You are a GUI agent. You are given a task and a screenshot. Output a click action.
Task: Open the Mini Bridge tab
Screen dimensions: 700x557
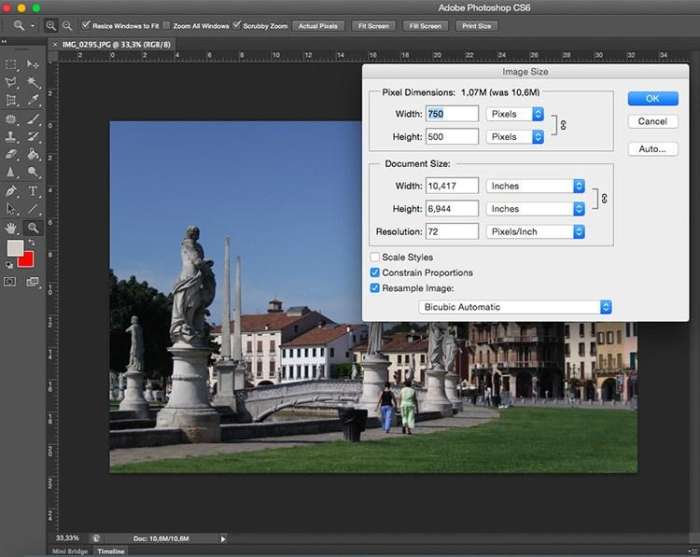pyautogui.click(x=70, y=551)
